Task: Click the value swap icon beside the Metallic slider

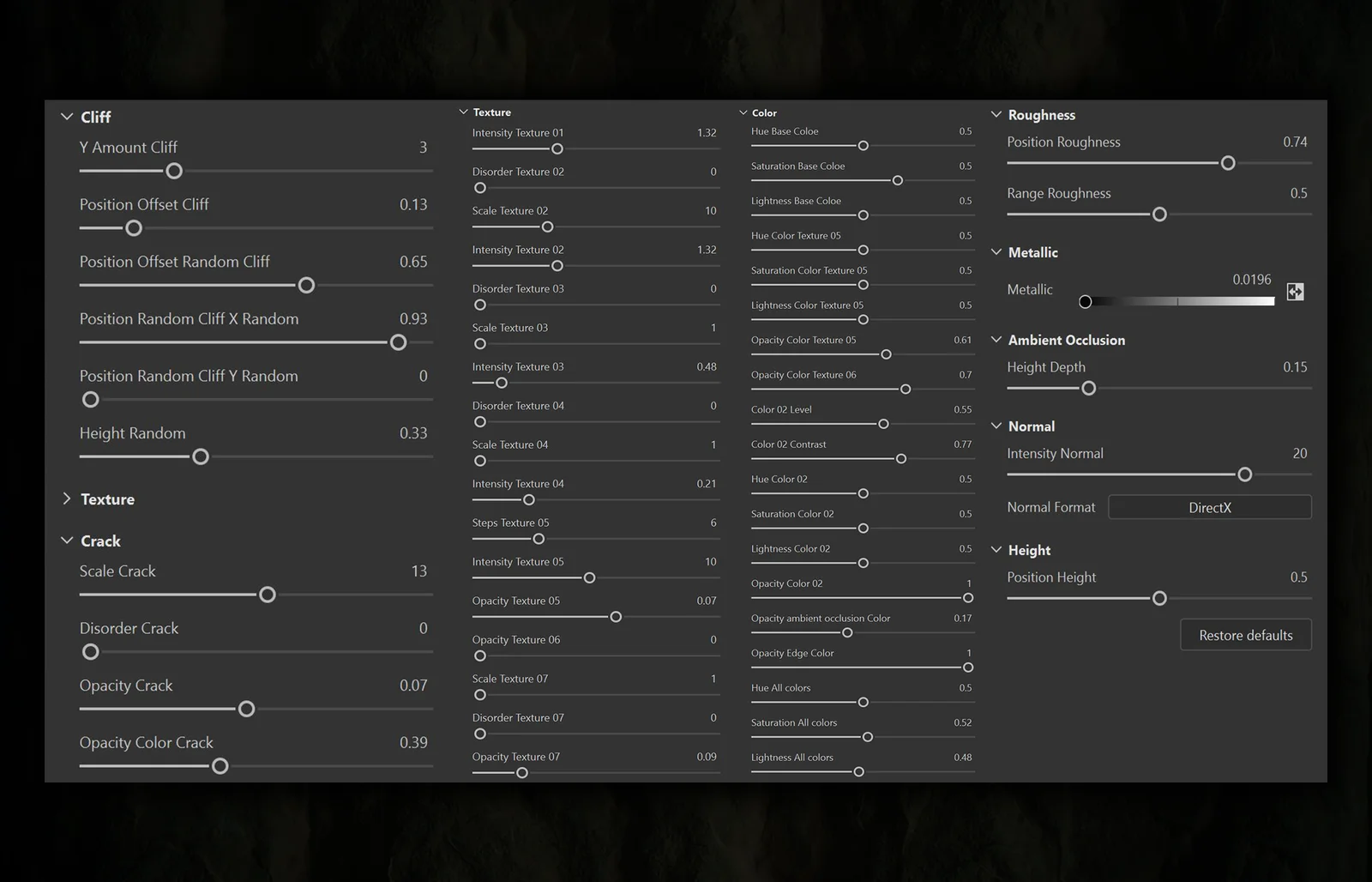Action: 1294,292
